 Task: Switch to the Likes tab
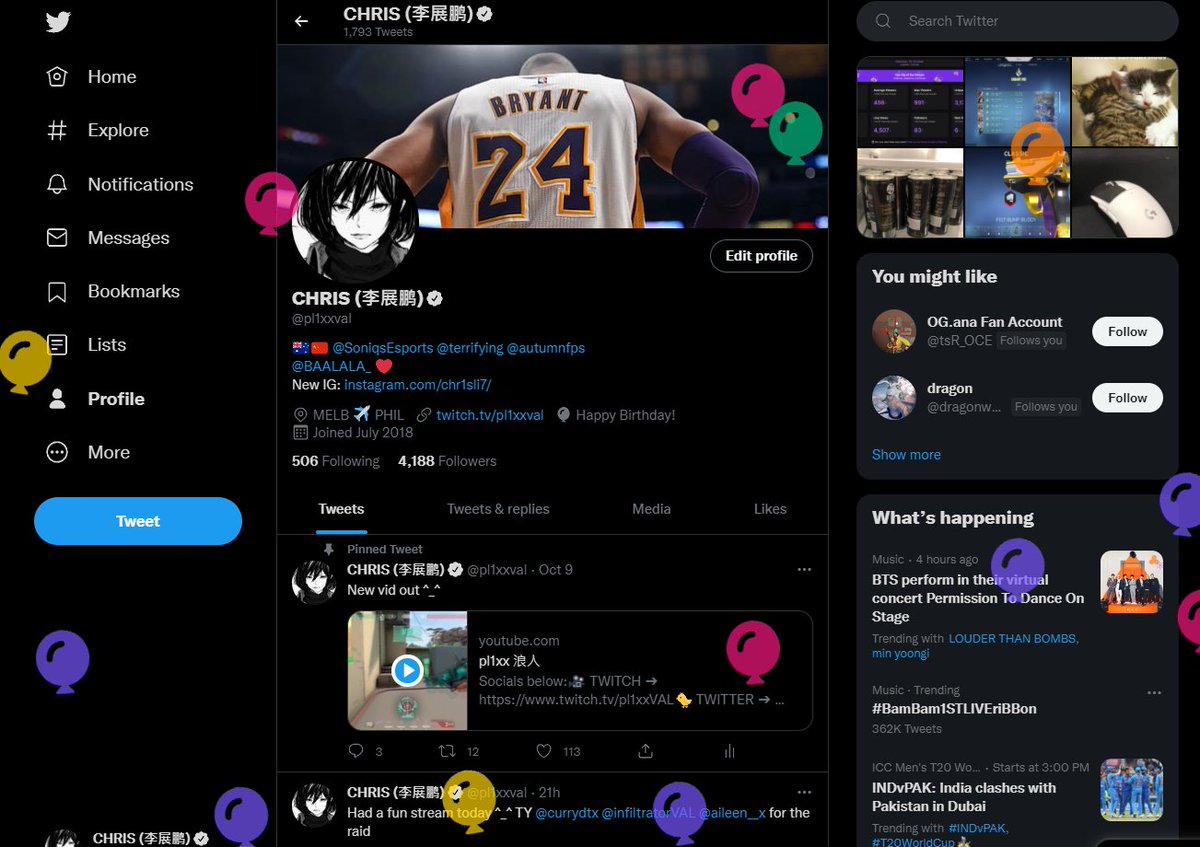click(x=770, y=509)
